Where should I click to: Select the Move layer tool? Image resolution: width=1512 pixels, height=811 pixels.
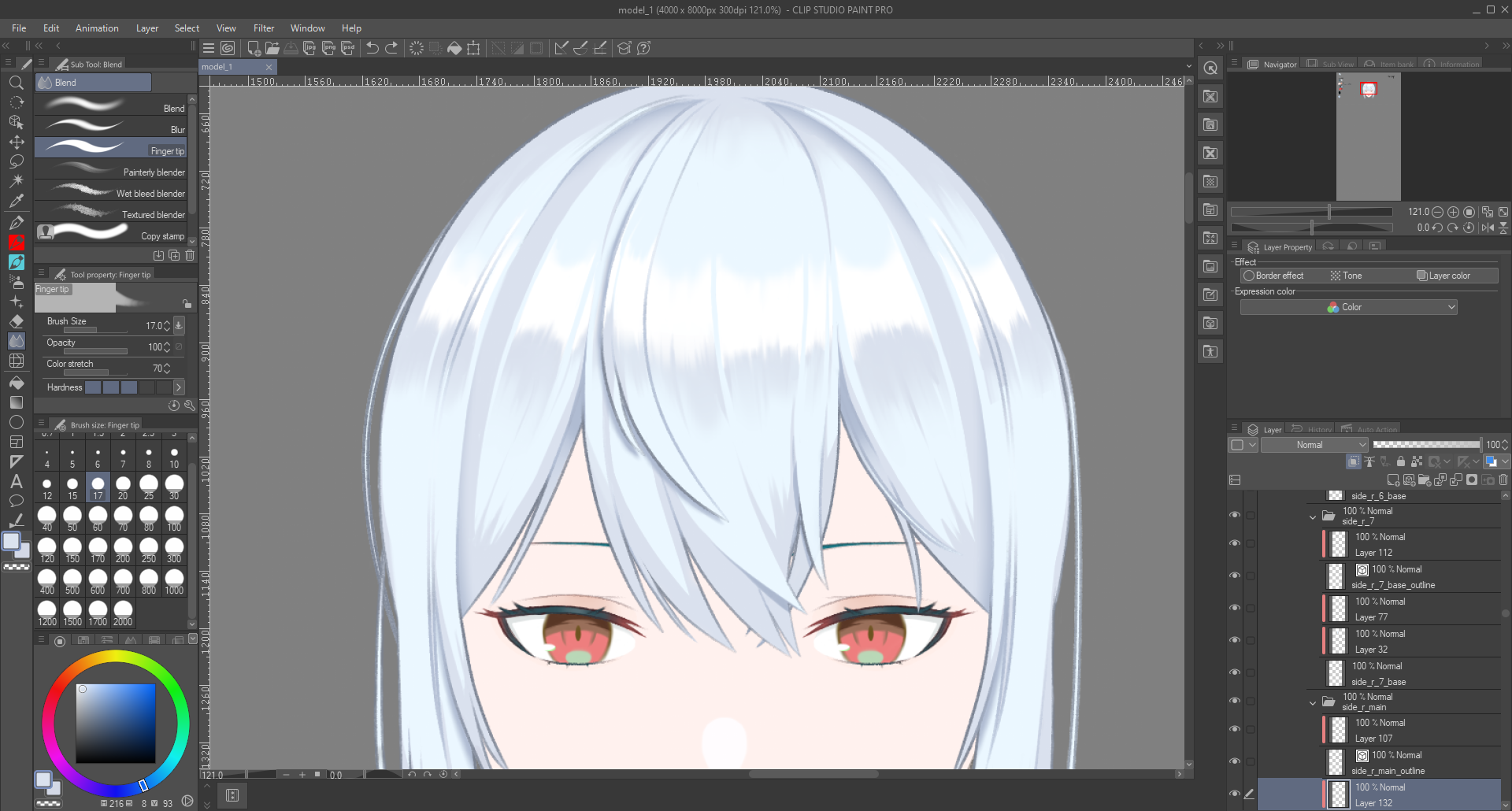17,142
